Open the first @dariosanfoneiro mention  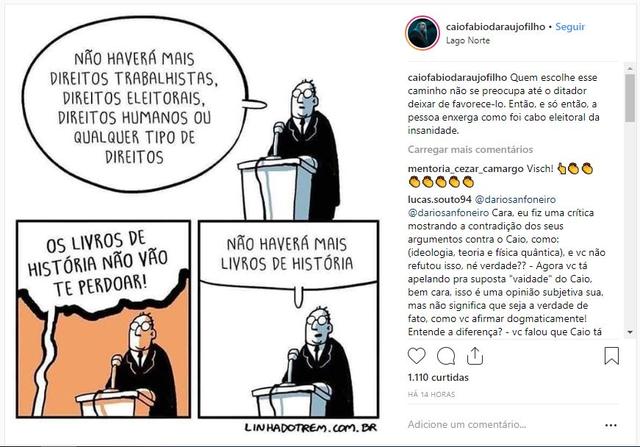pyautogui.click(x=516, y=200)
